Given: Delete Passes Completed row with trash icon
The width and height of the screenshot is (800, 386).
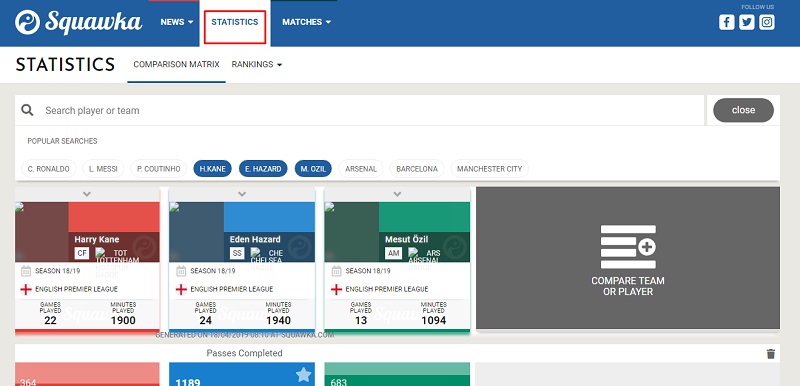Looking at the screenshot, I should pos(770,353).
